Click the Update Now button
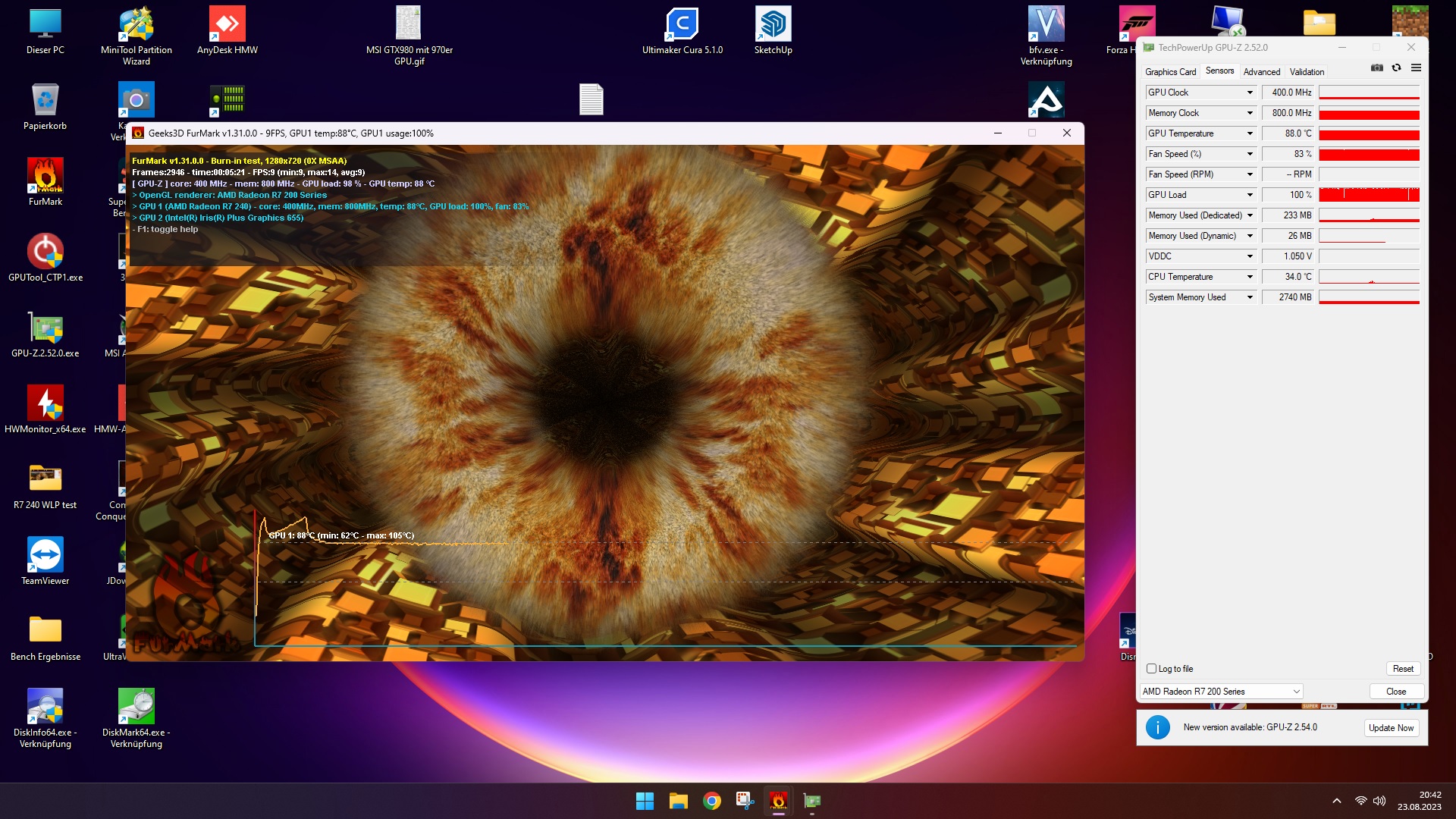1456x819 pixels. coord(1391,728)
